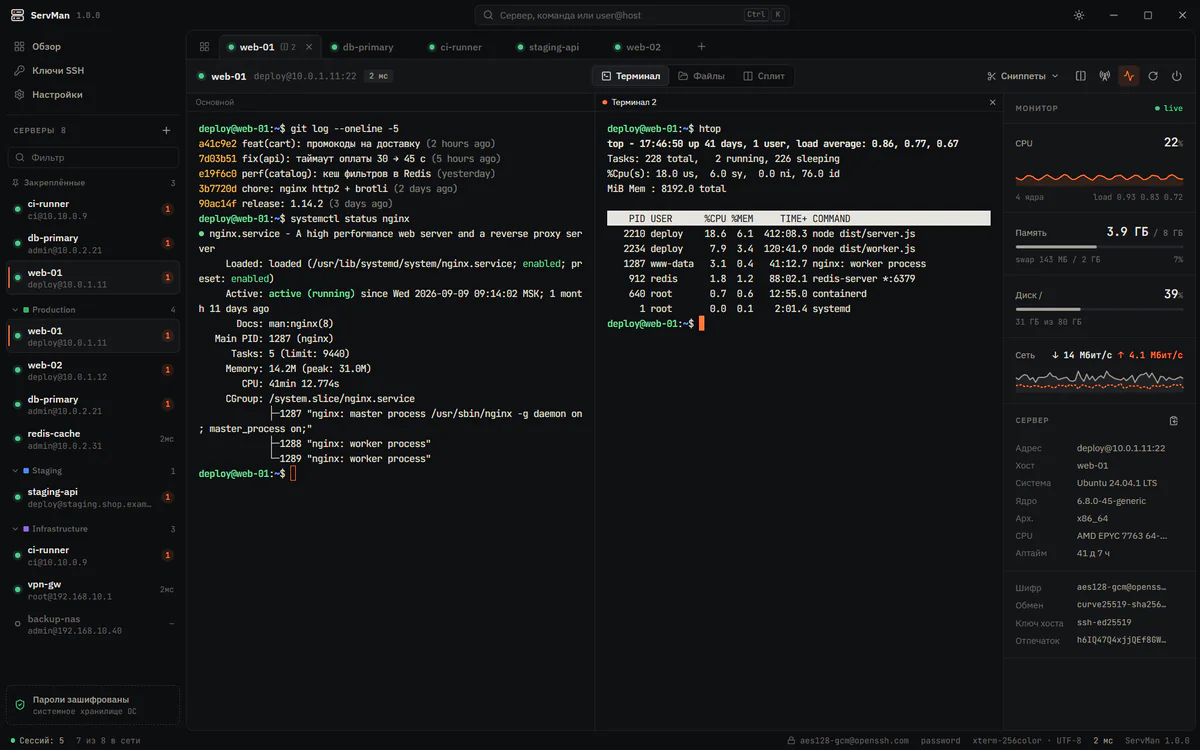
Task: Add a new server with plus icon
Action: 166,131
